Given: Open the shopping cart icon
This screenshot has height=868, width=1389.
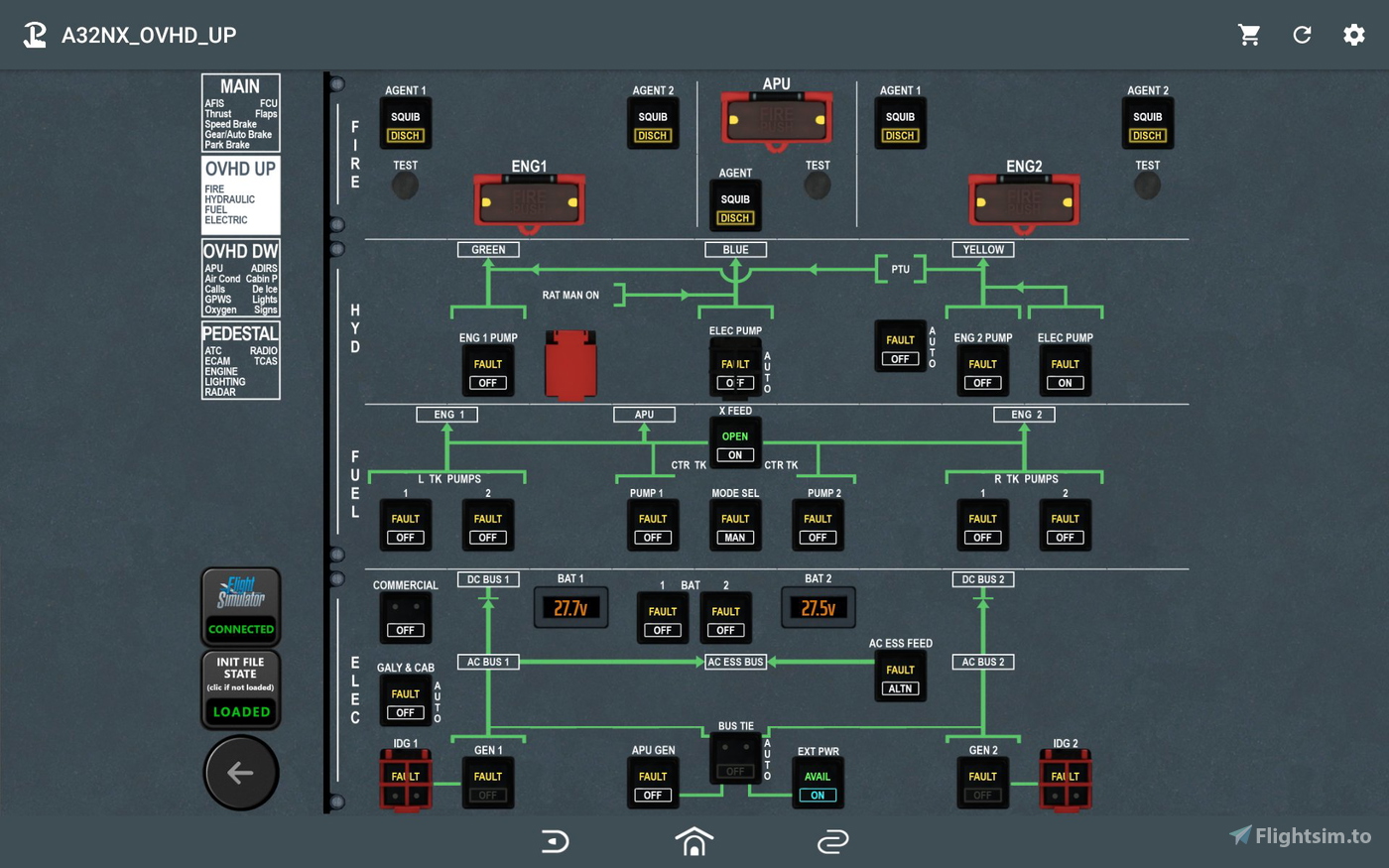Looking at the screenshot, I should pyautogui.click(x=1249, y=35).
